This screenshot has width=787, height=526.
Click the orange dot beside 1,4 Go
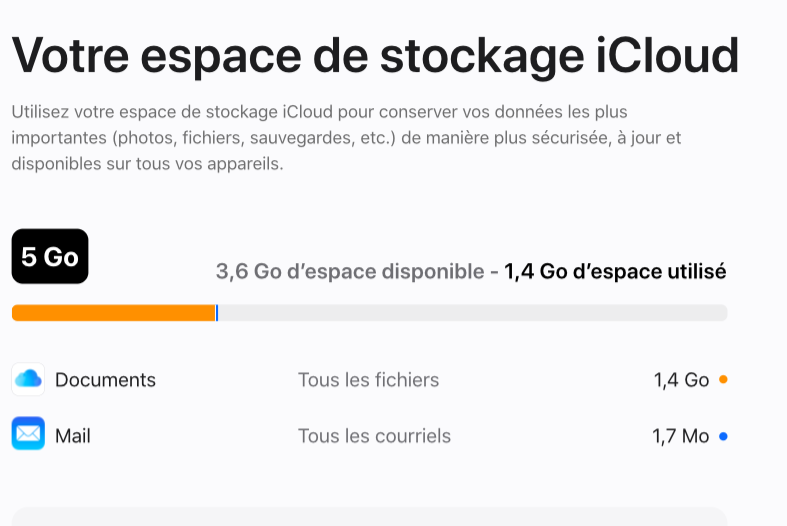723,380
